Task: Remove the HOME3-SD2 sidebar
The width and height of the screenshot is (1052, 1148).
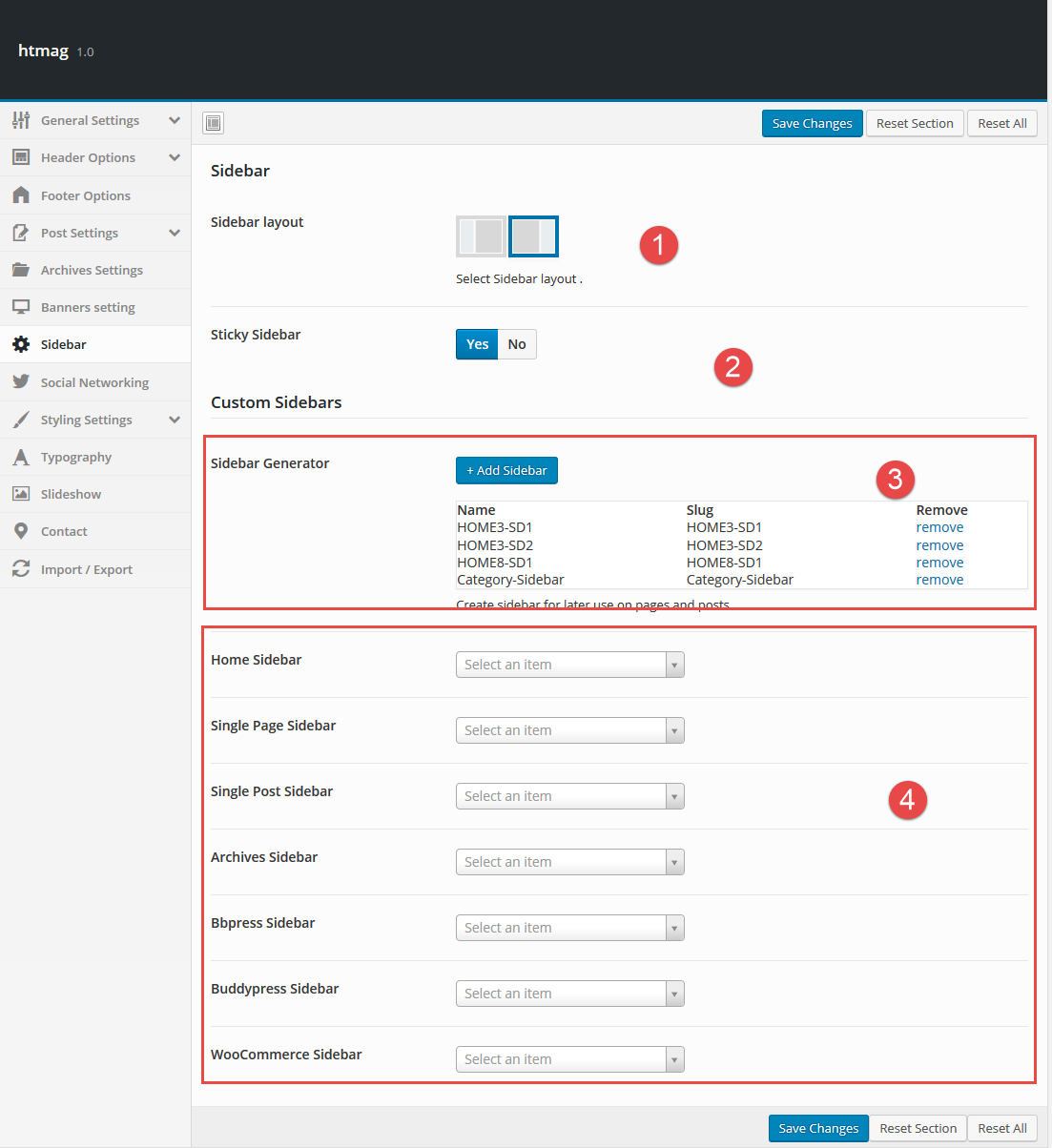Action: 939,545
